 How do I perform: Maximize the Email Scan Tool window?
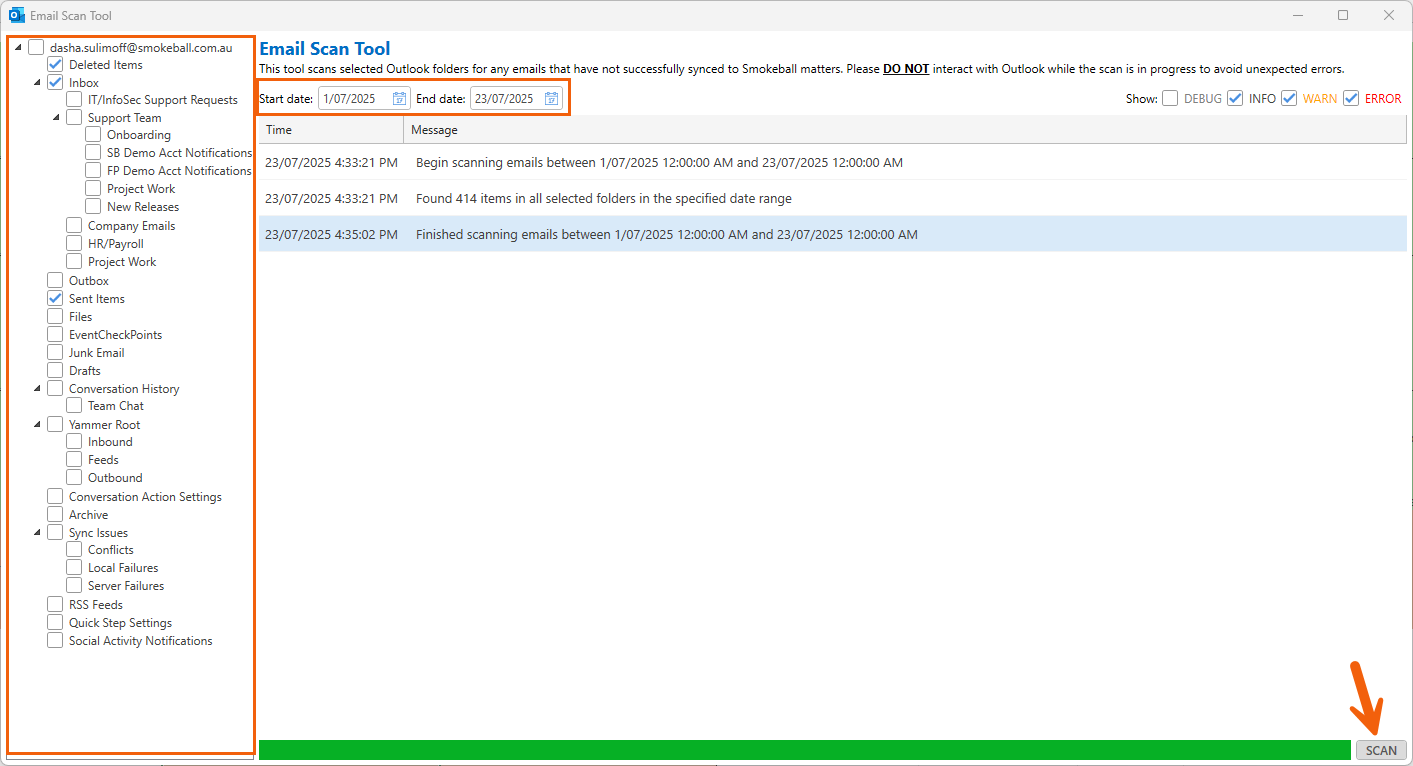pyautogui.click(x=1343, y=15)
